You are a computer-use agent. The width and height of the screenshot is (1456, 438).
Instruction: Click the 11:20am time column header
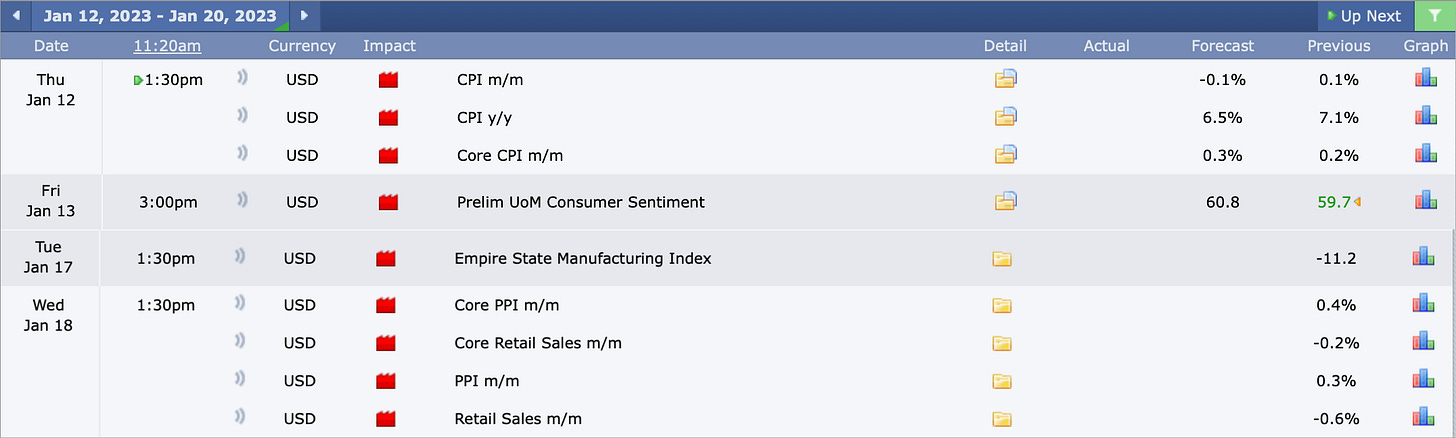168,46
